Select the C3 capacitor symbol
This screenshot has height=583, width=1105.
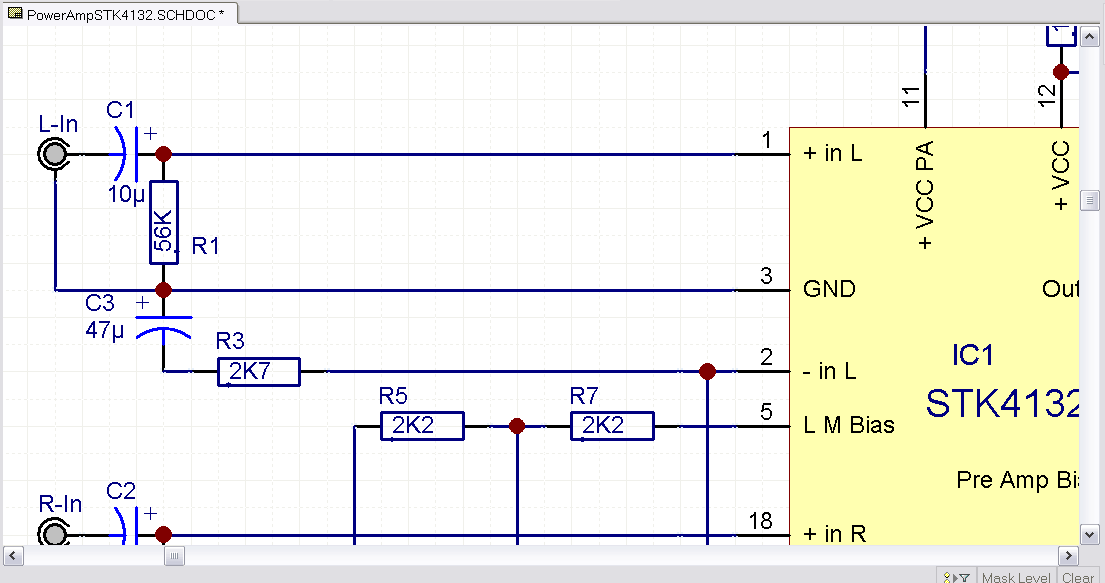(163, 329)
